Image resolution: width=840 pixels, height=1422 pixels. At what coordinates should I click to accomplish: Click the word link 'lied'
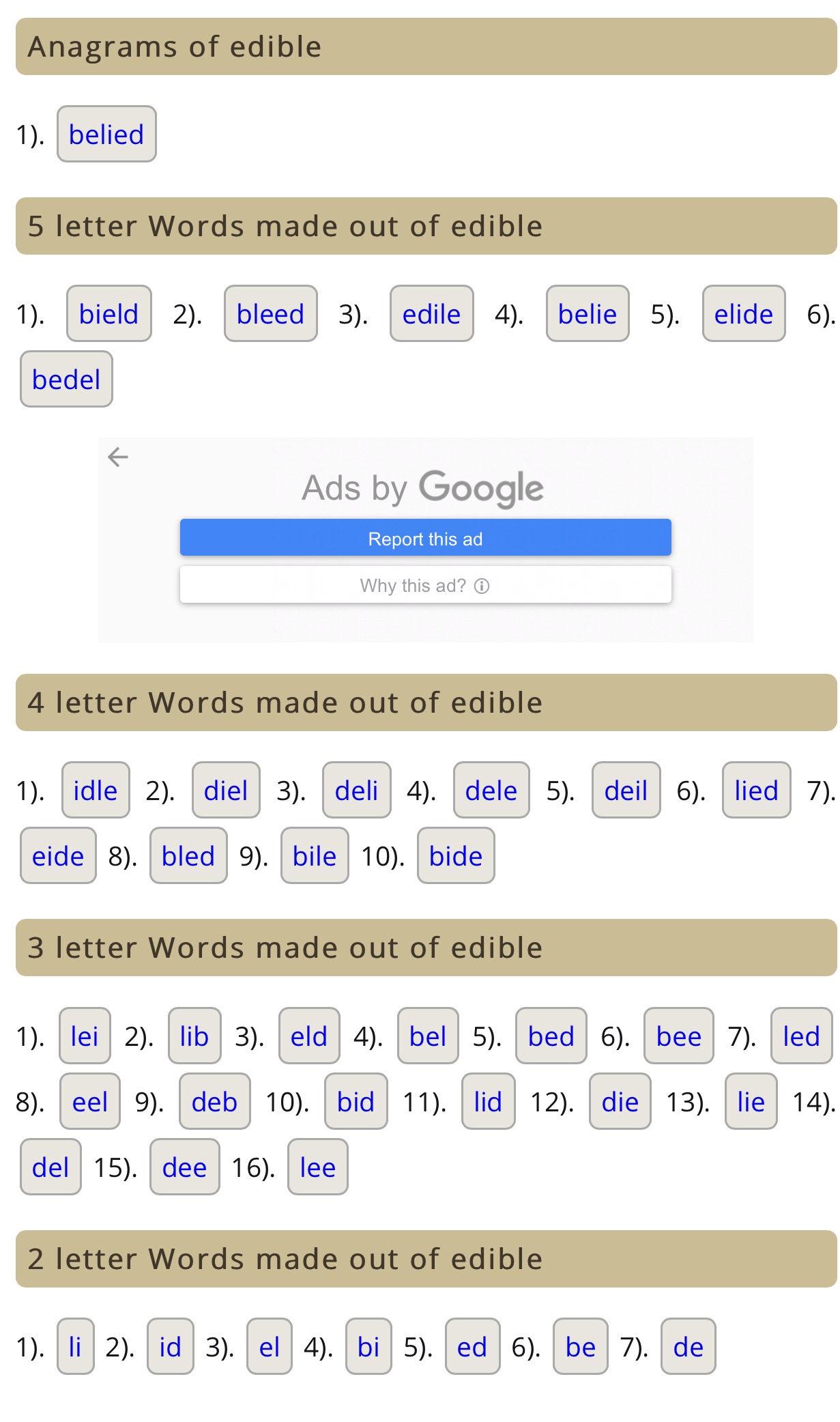coord(756,791)
